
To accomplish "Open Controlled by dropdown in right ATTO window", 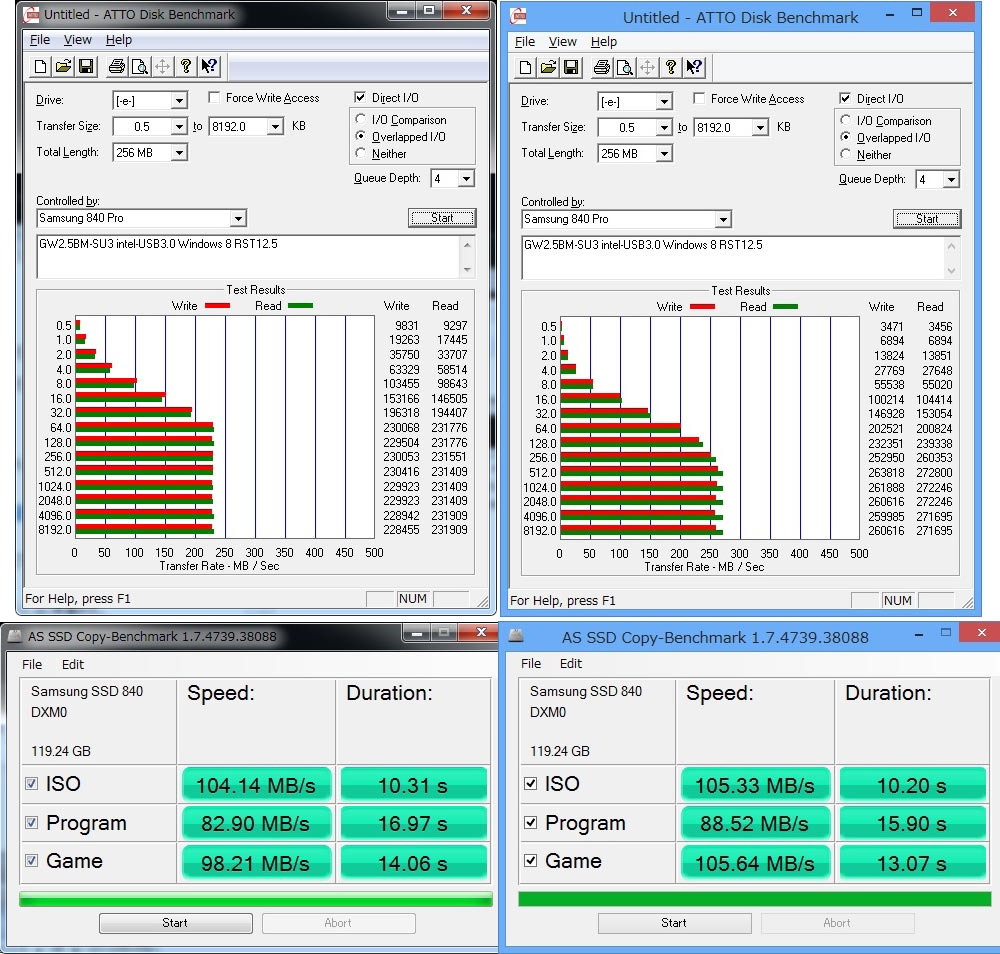I will 723,219.
